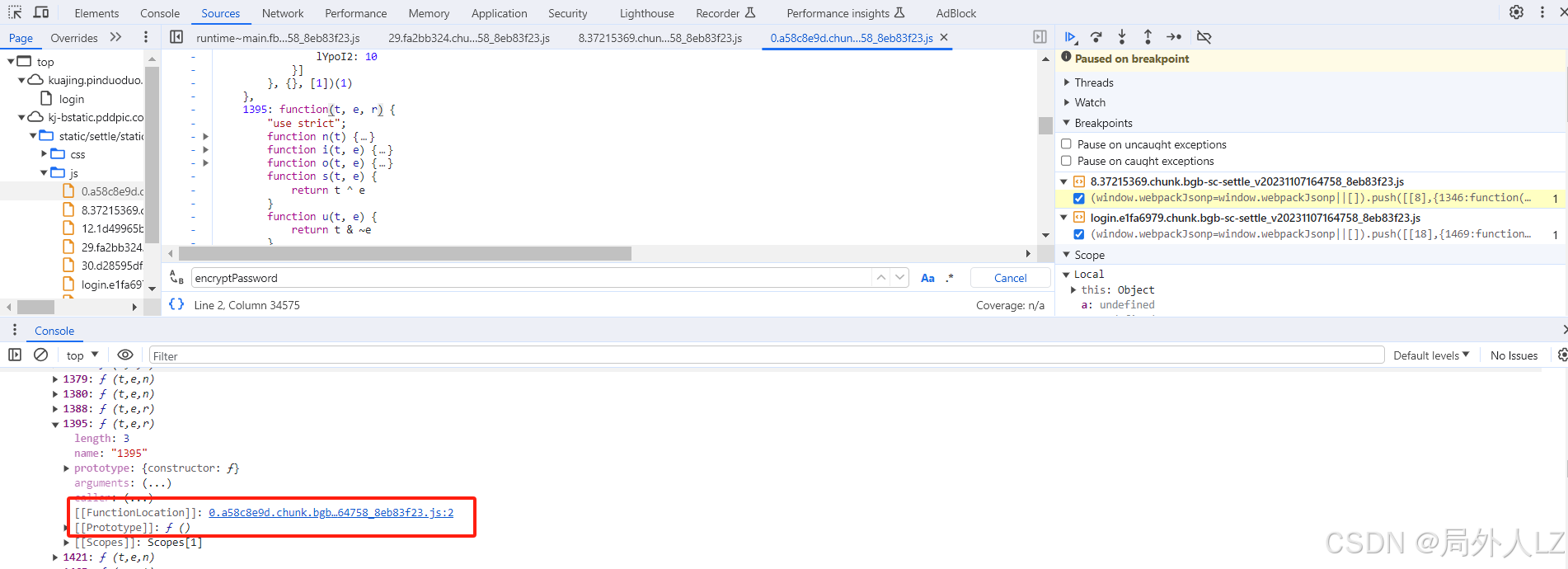This screenshot has width=1568, height=569.
Task: Open the Overrides navigator tab
Action: [x=74, y=38]
